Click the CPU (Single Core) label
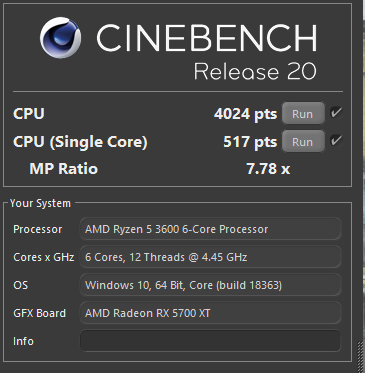This screenshot has width=365, height=373. tap(80, 142)
